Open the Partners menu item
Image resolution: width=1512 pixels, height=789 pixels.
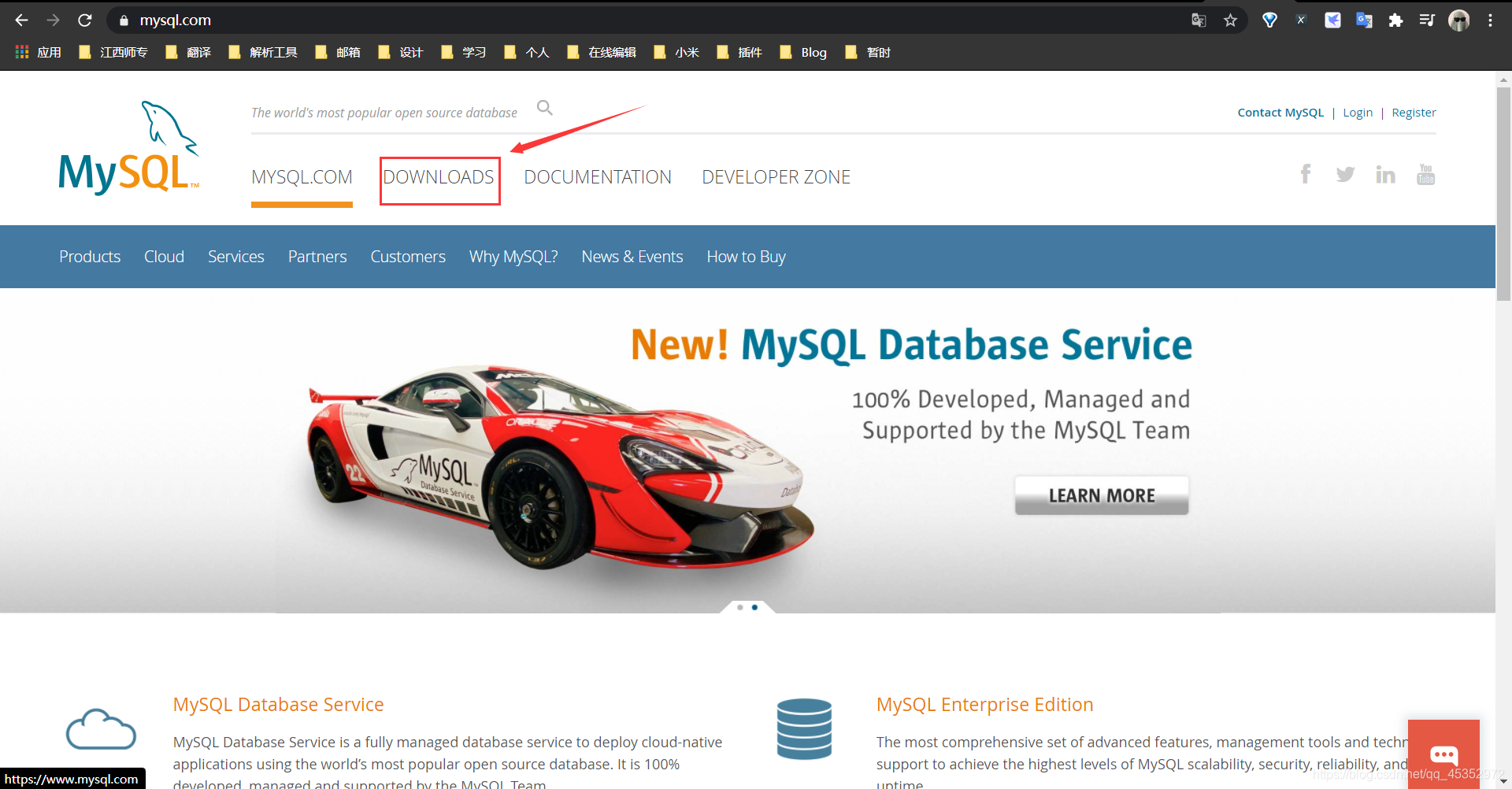pyautogui.click(x=317, y=257)
